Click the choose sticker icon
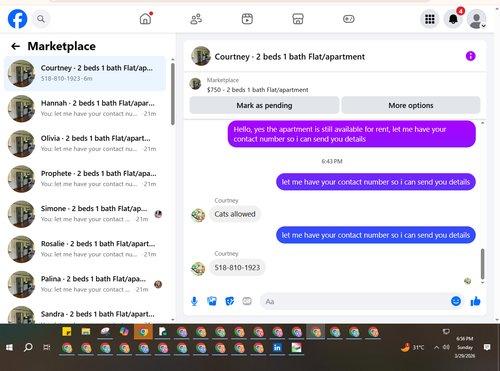Viewport: 500px width, 371px height. 230,301
